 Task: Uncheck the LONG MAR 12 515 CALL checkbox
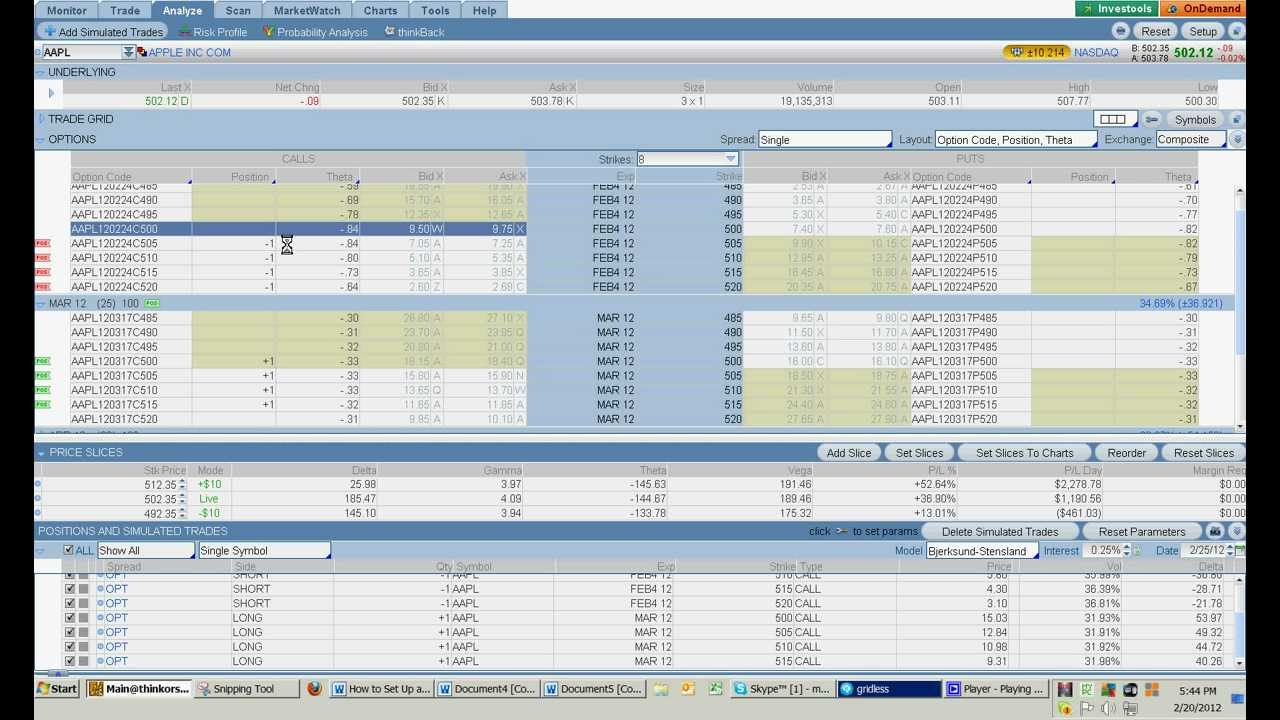point(69,661)
